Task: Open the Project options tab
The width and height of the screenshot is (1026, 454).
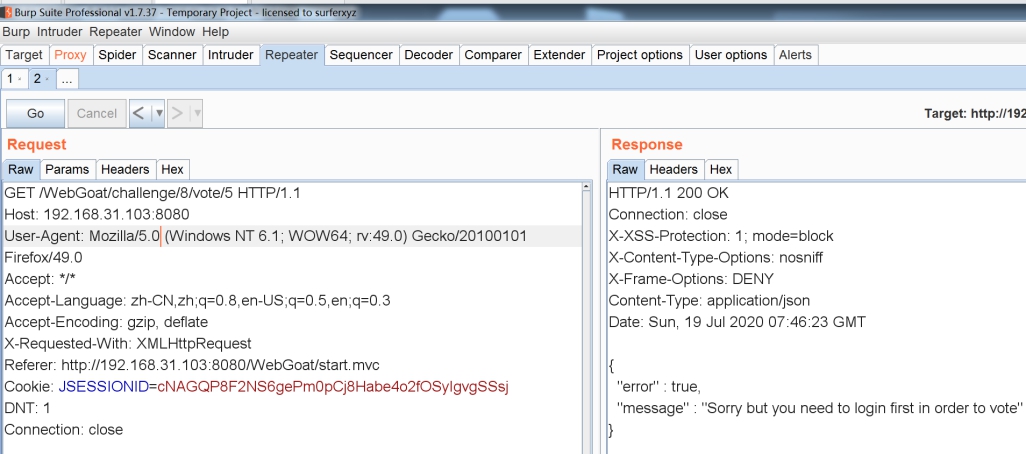Action: [x=640, y=55]
